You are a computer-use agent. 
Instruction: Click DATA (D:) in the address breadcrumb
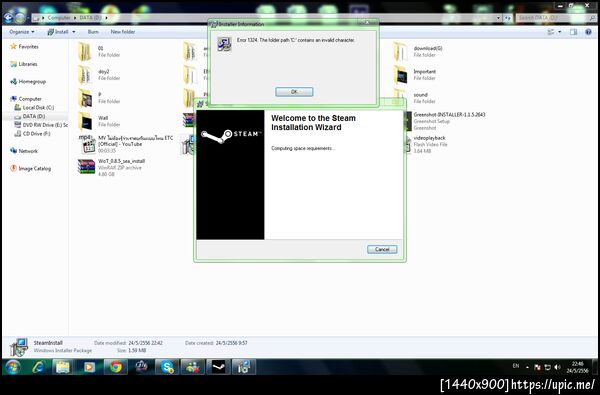pos(90,18)
